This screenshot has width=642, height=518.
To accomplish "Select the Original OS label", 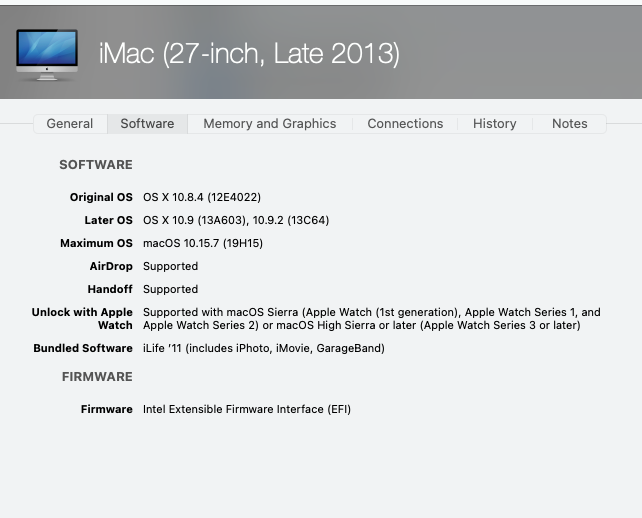I will 101,197.
